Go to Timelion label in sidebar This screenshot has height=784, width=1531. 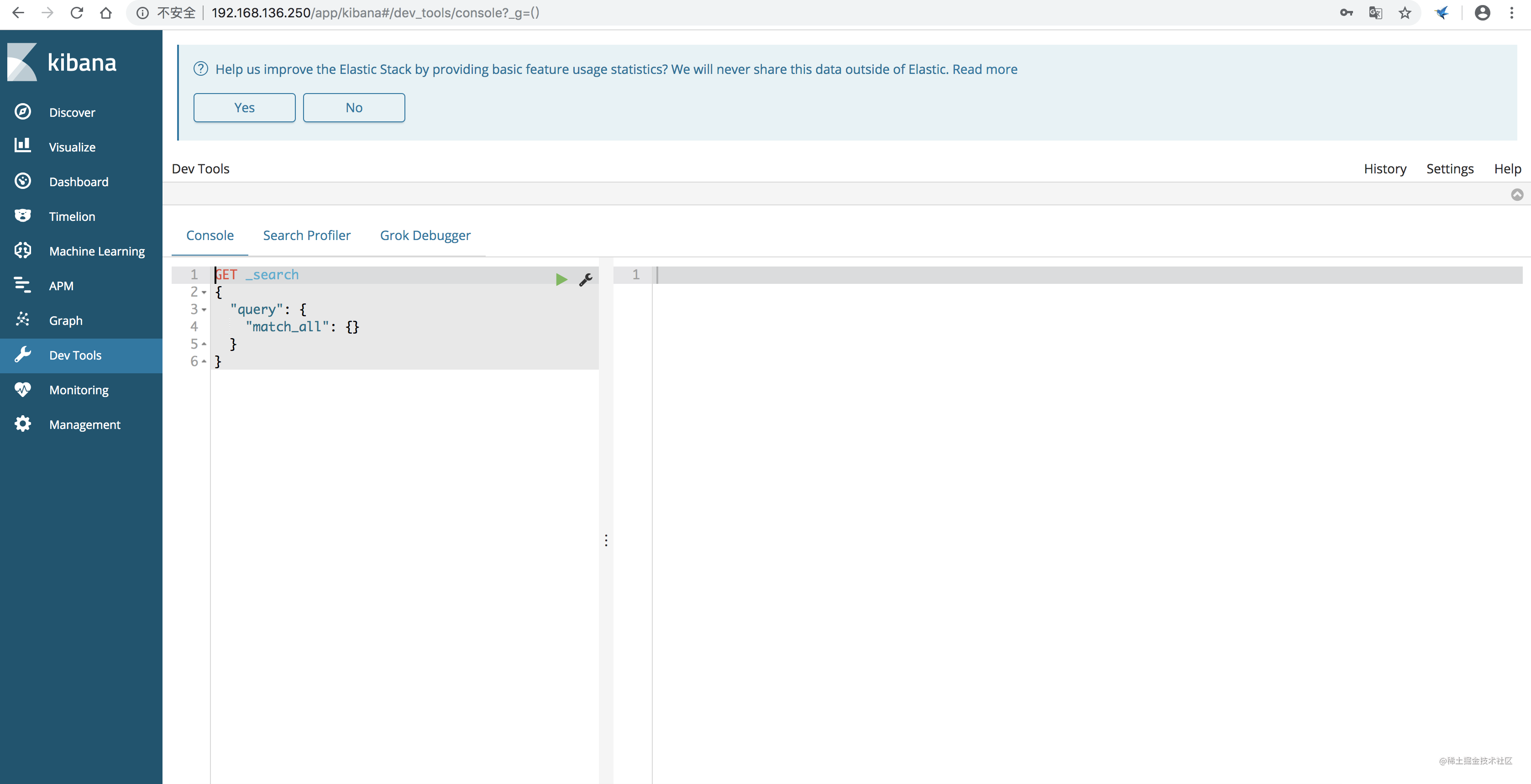[72, 216]
